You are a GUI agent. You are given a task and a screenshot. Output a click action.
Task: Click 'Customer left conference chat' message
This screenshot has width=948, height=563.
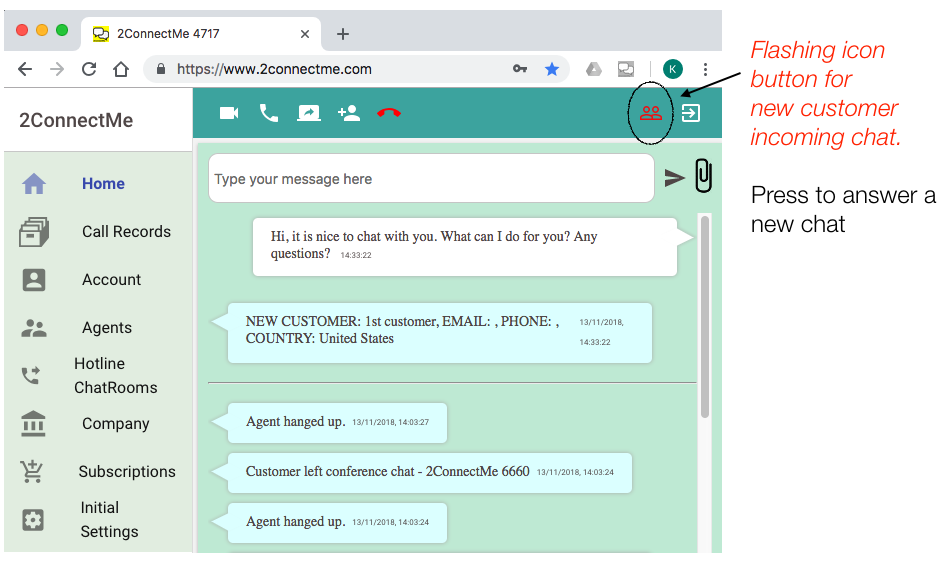pyautogui.click(x=429, y=472)
